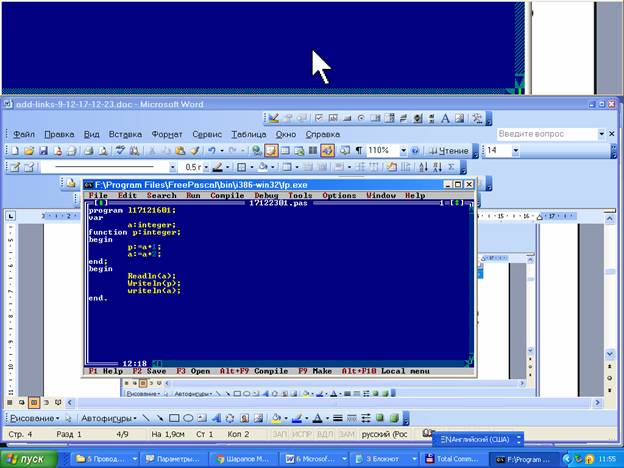
Task: Click the 3-D Style green cube icon
Action: (394, 418)
